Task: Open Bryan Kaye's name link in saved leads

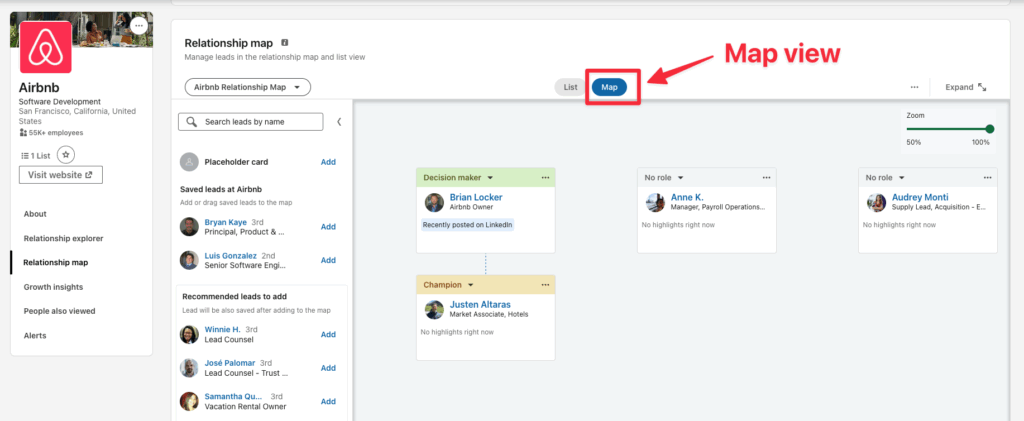Action: point(225,222)
